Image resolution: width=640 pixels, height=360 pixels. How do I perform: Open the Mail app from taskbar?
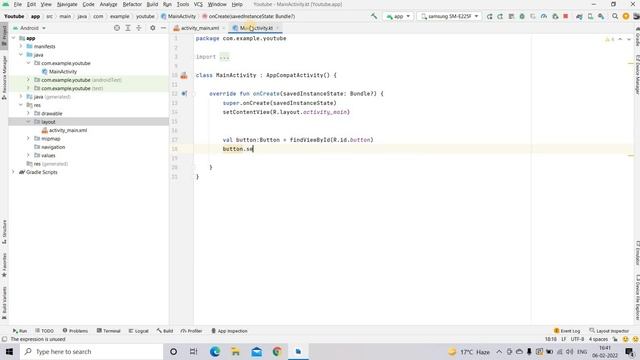click(x=257, y=351)
